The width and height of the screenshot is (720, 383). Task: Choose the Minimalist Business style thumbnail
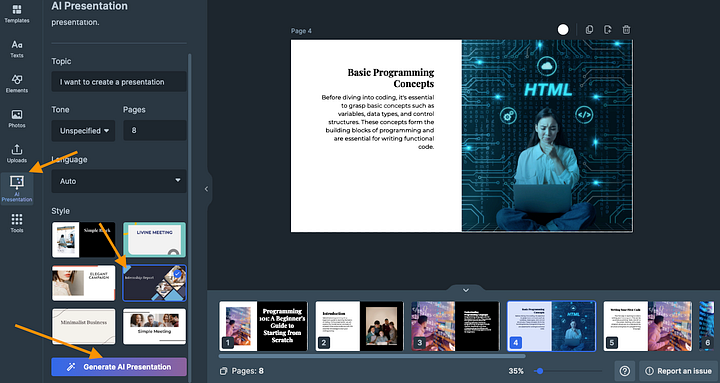[84, 326]
